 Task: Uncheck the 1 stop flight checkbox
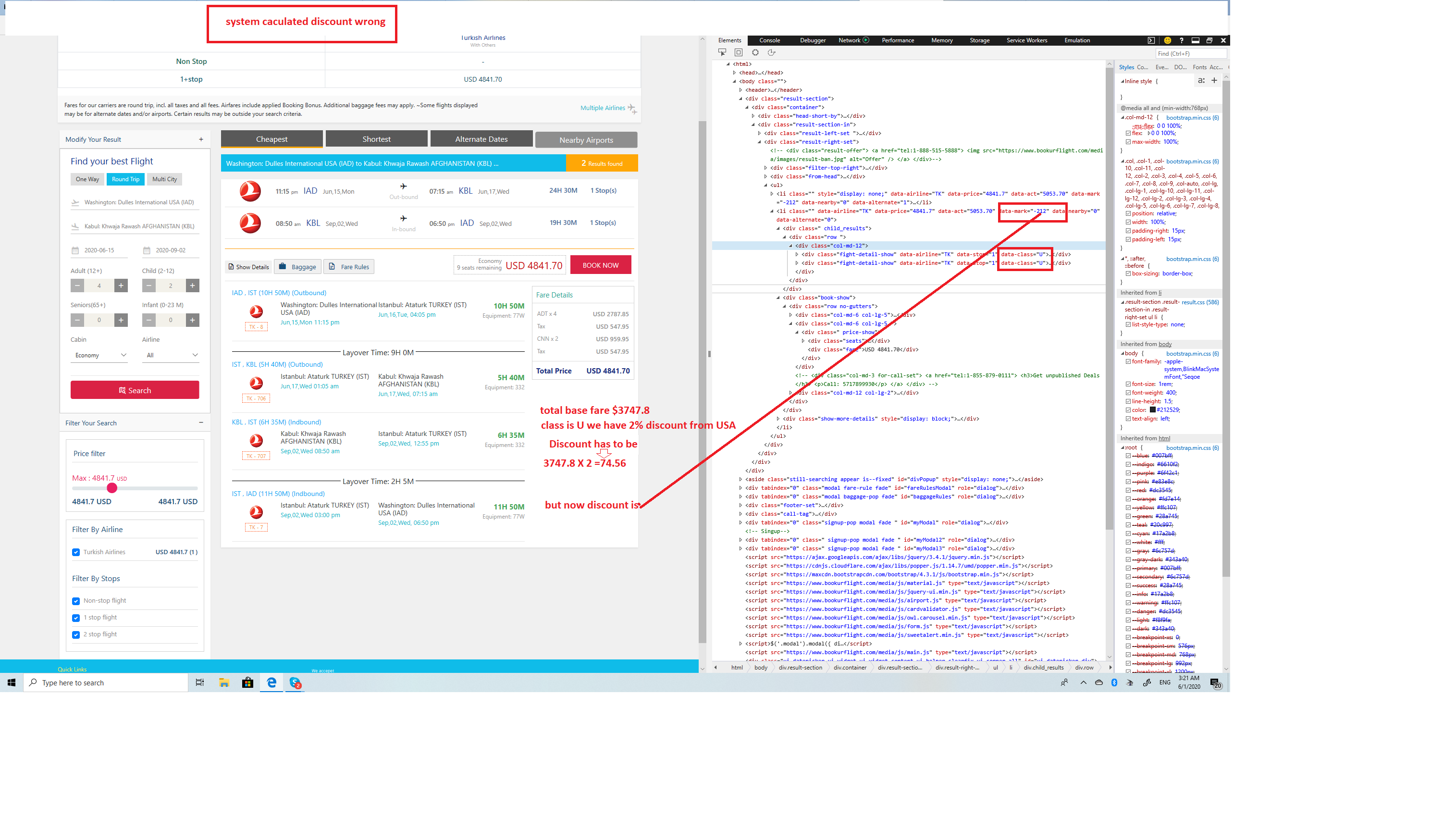pos(76,618)
